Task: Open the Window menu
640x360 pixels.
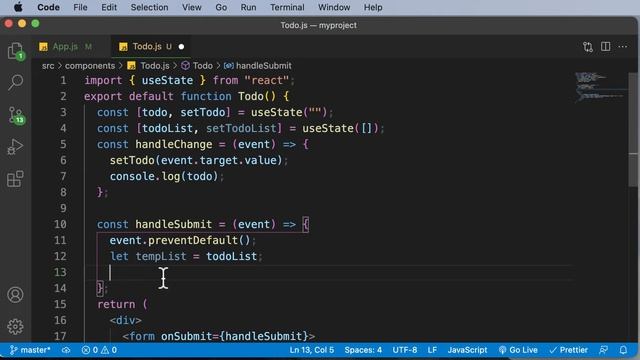Action: click(x=334, y=7)
